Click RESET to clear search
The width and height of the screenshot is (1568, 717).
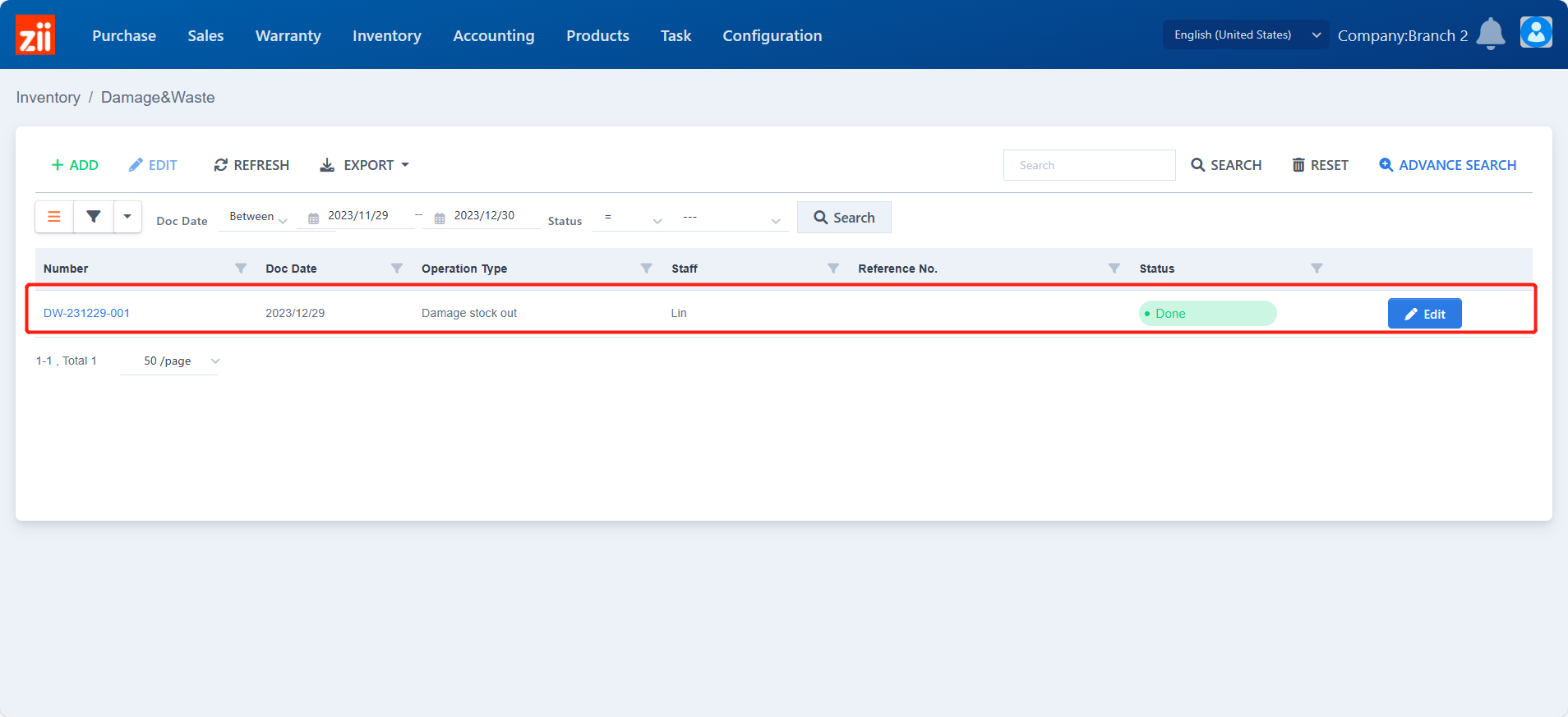pyautogui.click(x=1320, y=165)
